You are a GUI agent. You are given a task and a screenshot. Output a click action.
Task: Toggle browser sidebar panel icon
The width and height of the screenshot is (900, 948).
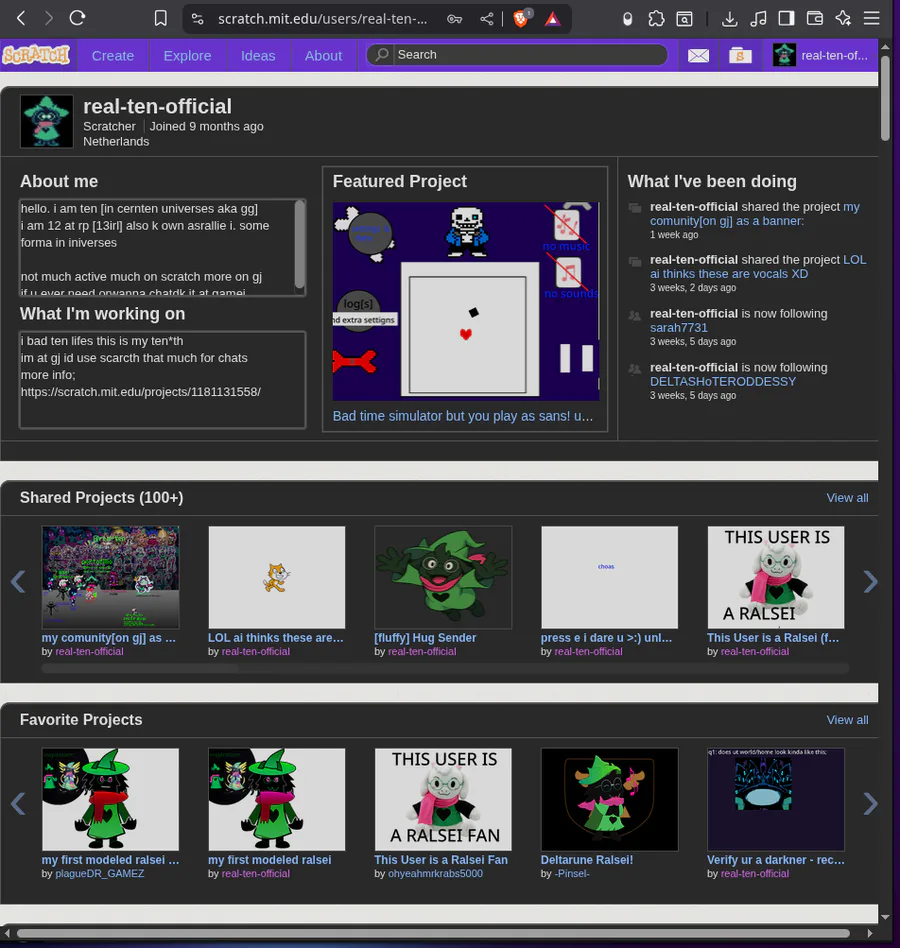tap(786, 18)
